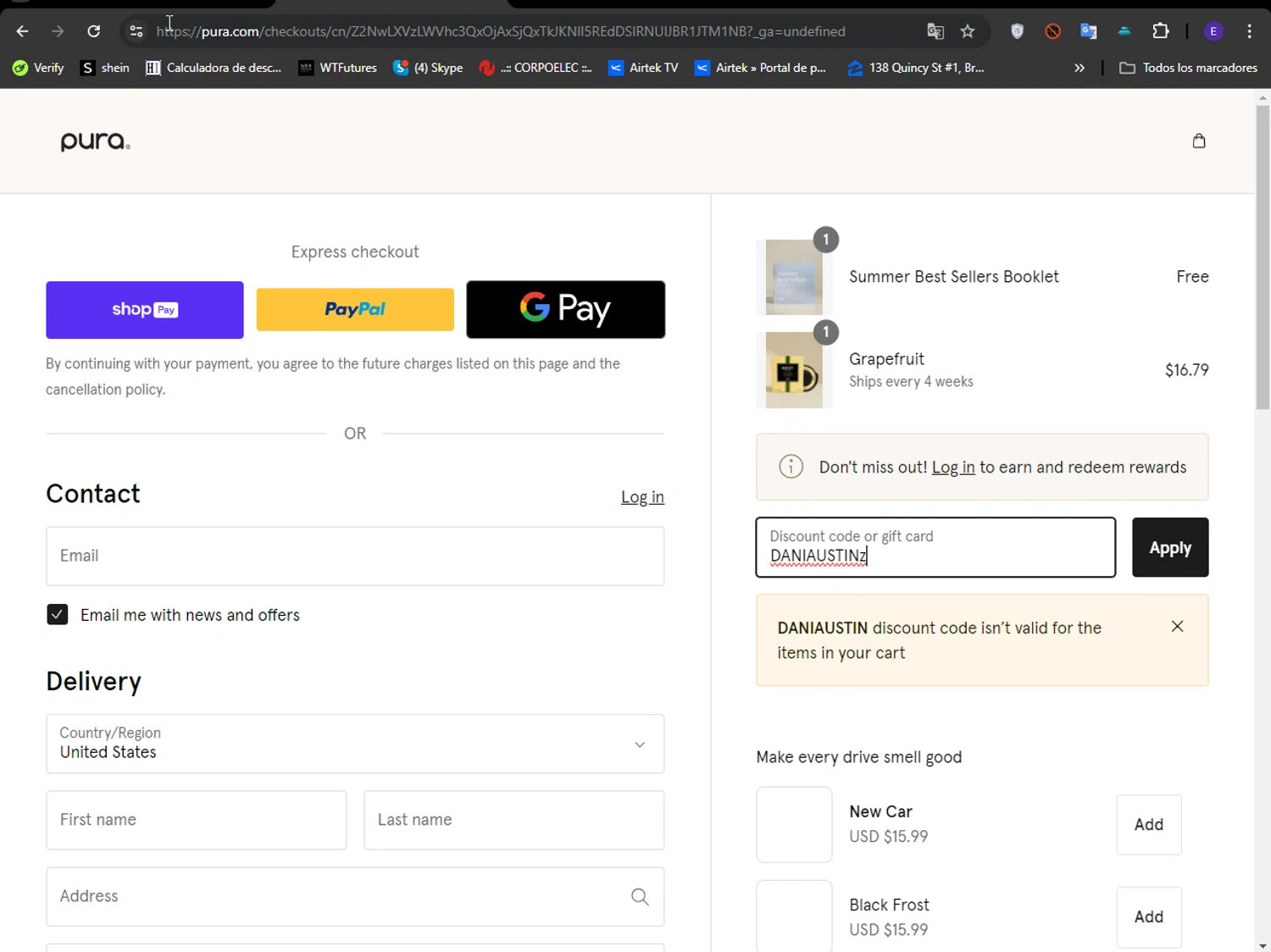The width and height of the screenshot is (1271, 952).
Task: Open the Chrome three-dot menu
Action: (x=1250, y=31)
